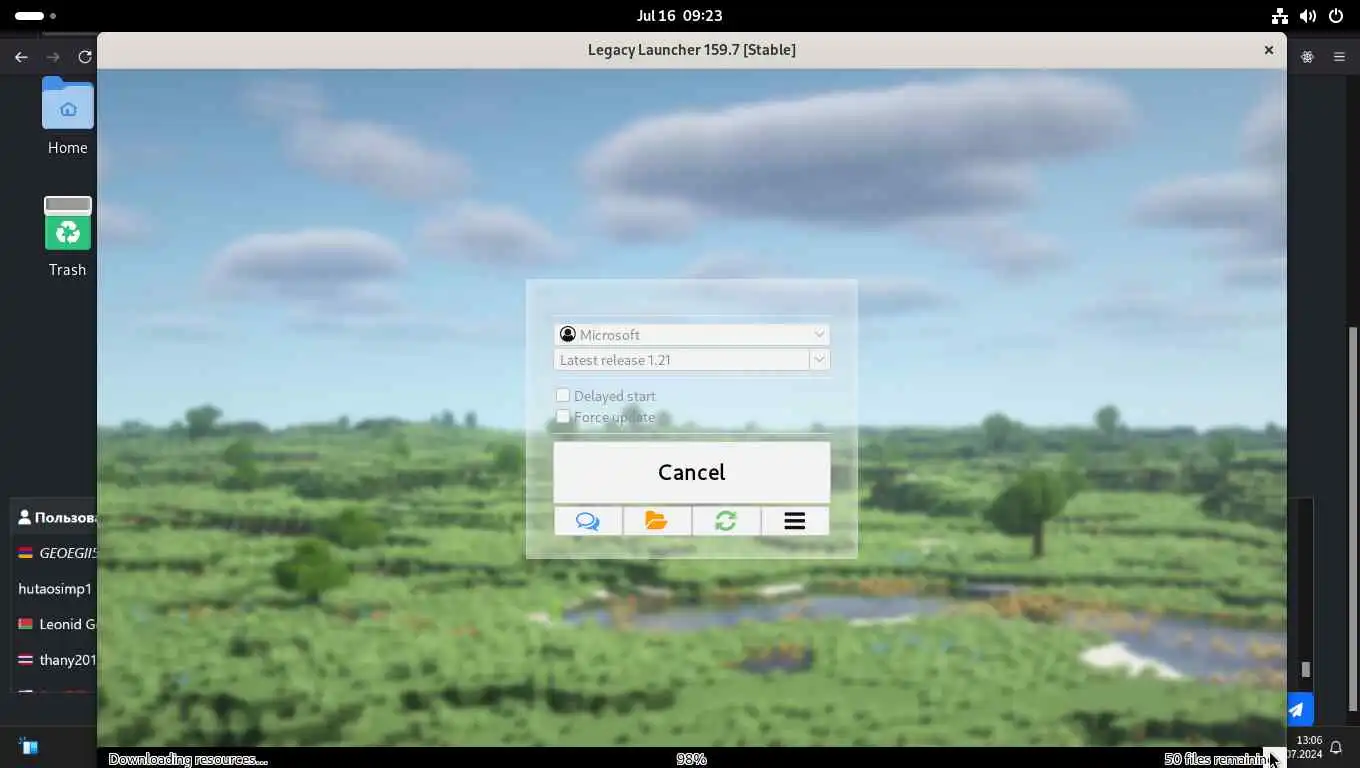Click the version dropdown arrow button
Image resolution: width=1360 pixels, height=768 pixels.
[x=820, y=360]
